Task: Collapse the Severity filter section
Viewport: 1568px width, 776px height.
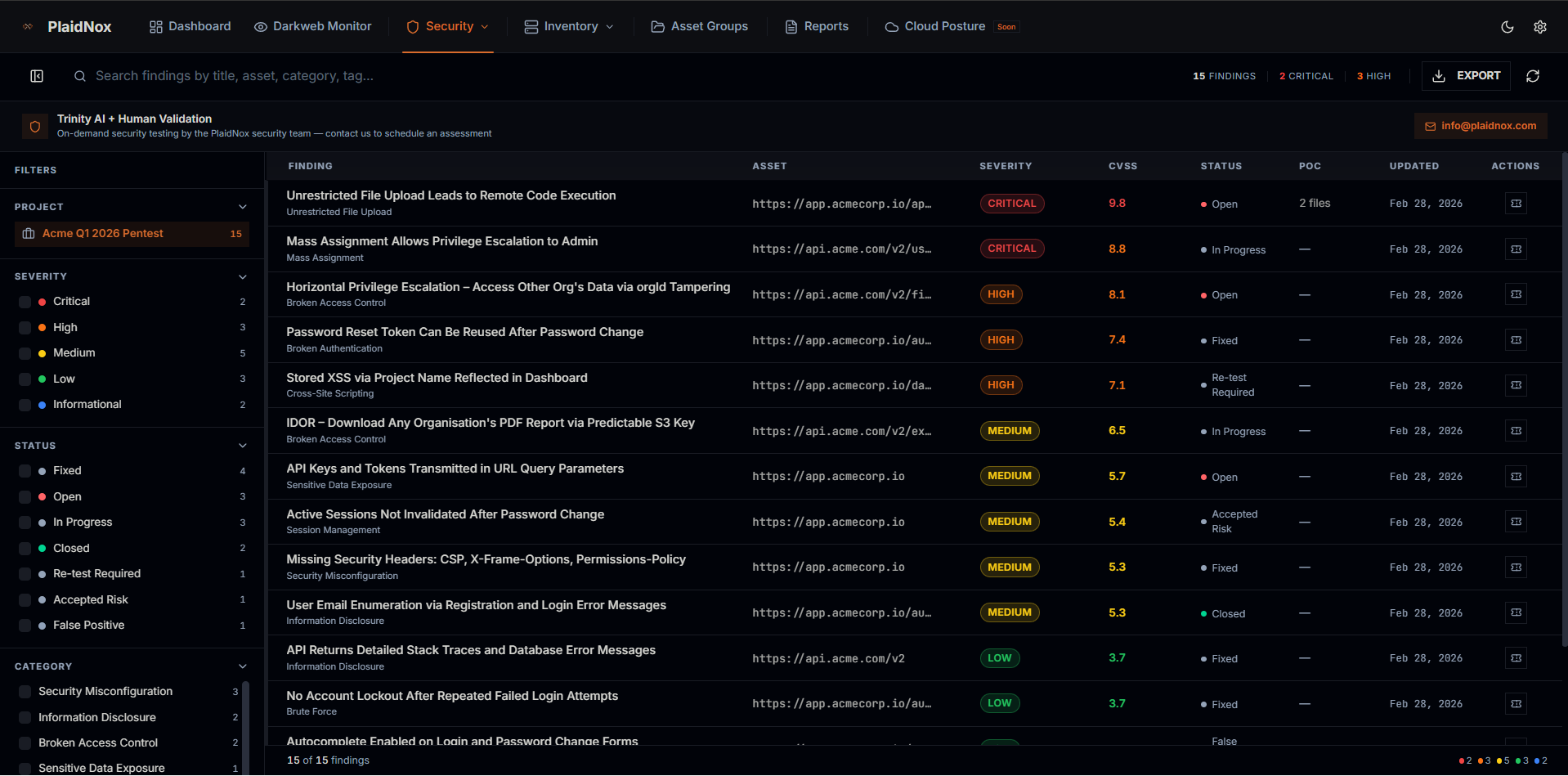Action: (x=242, y=276)
